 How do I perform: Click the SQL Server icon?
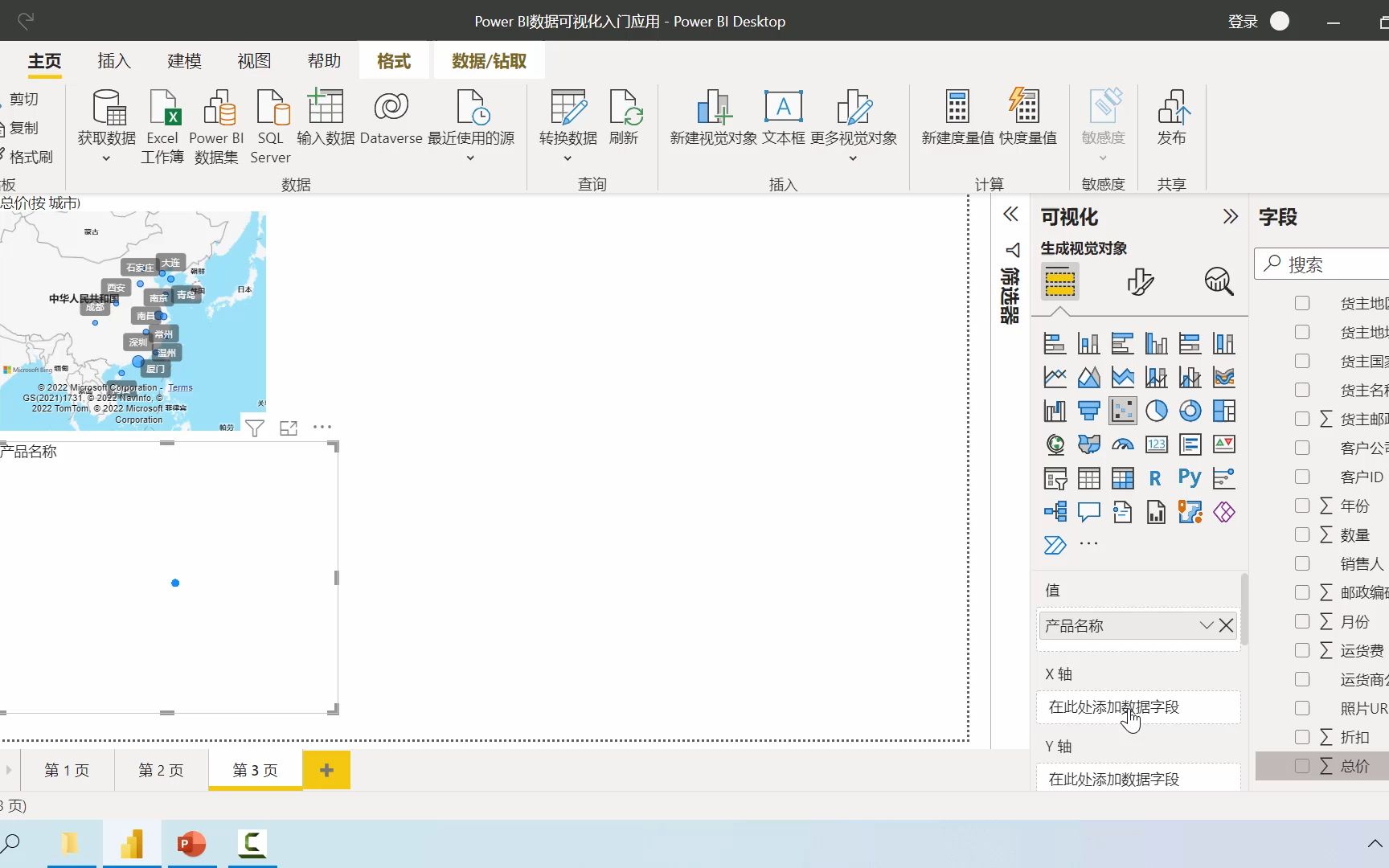tap(271, 127)
